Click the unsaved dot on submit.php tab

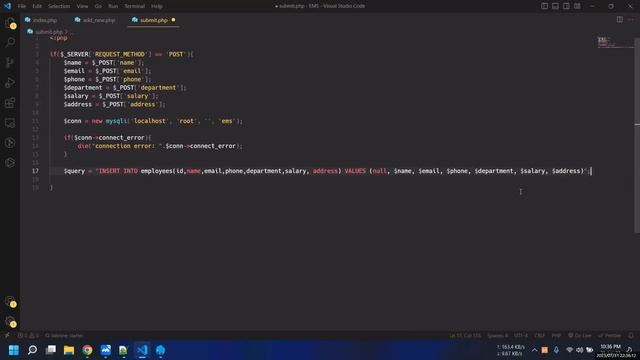(x=173, y=20)
